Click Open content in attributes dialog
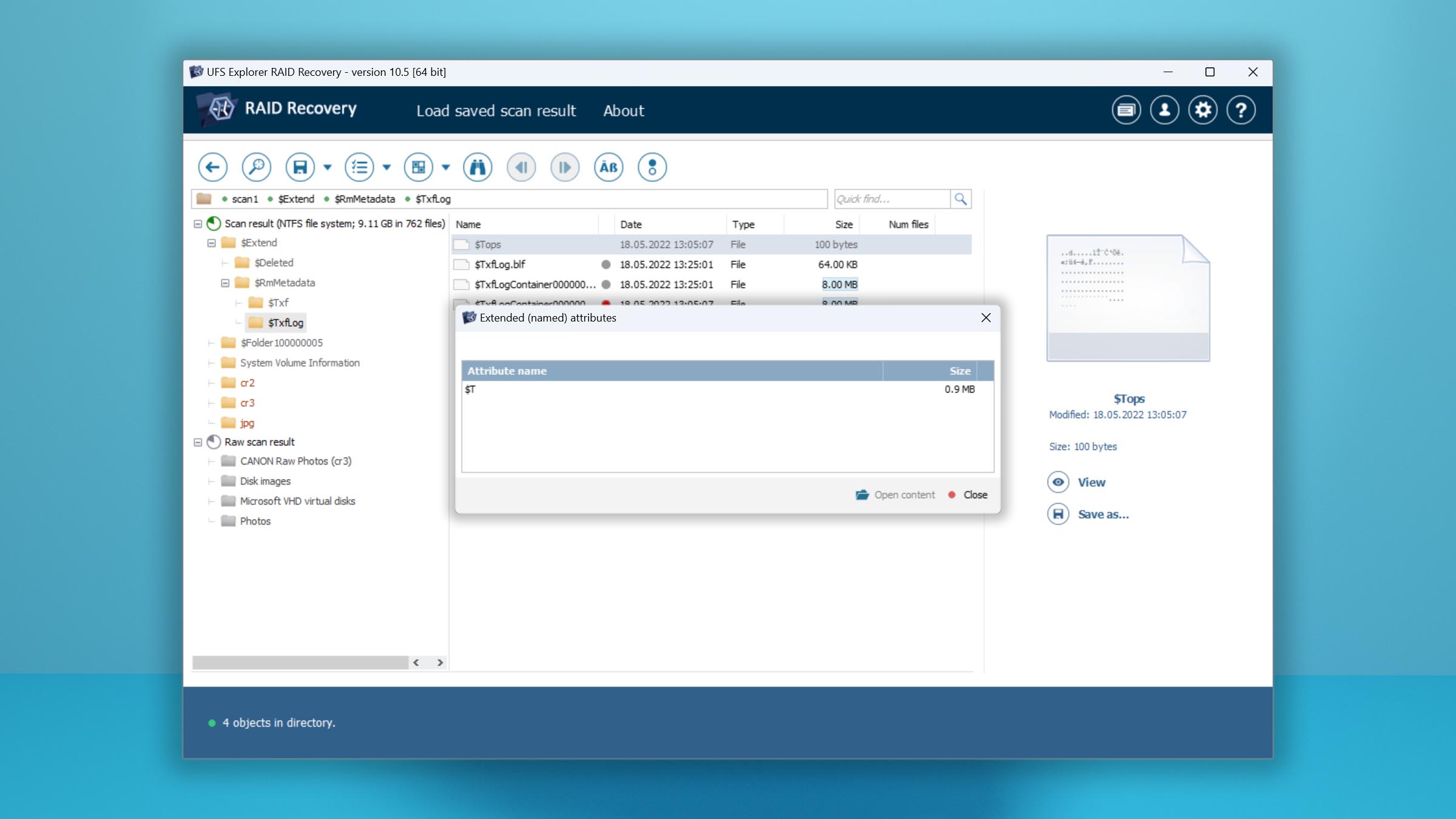Viewport: 1456px width, 819px height. click(x=895, y=495)
